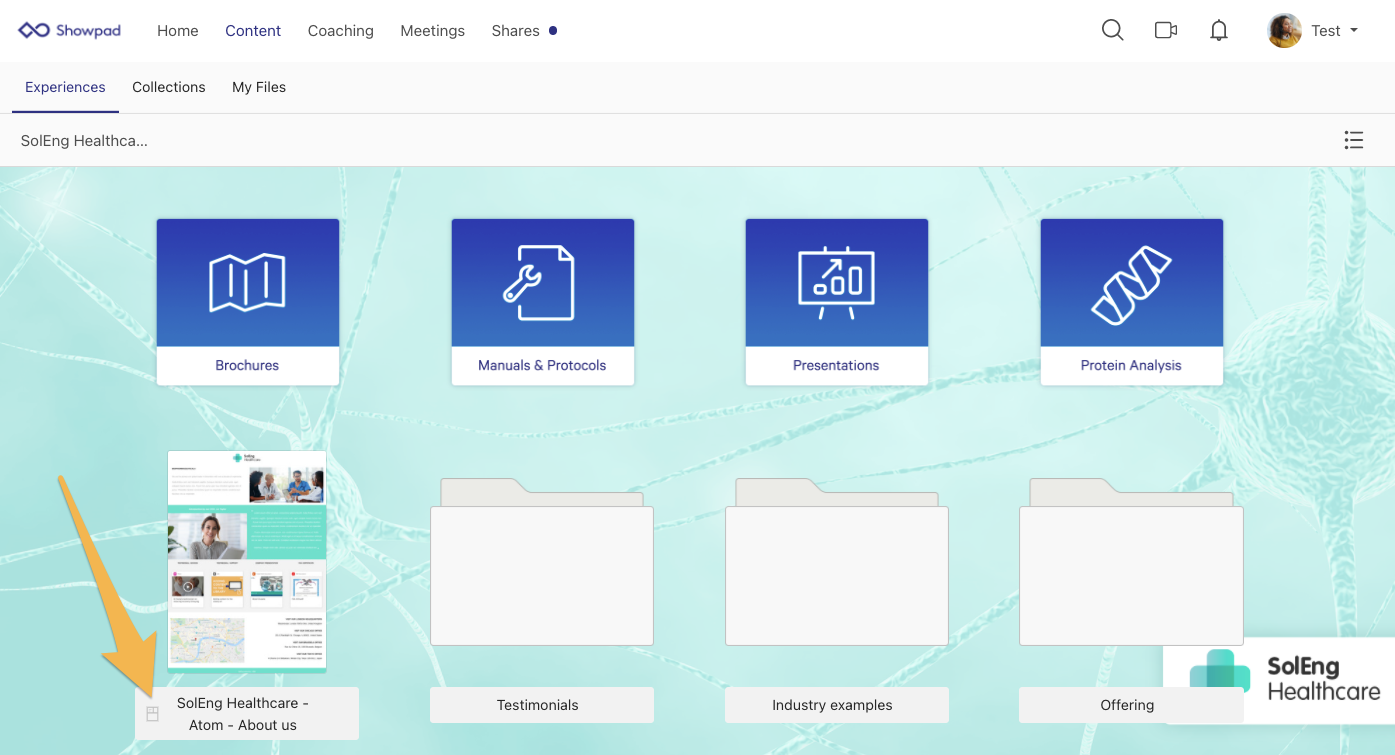Select Content in top navigation

pos(253,31)
